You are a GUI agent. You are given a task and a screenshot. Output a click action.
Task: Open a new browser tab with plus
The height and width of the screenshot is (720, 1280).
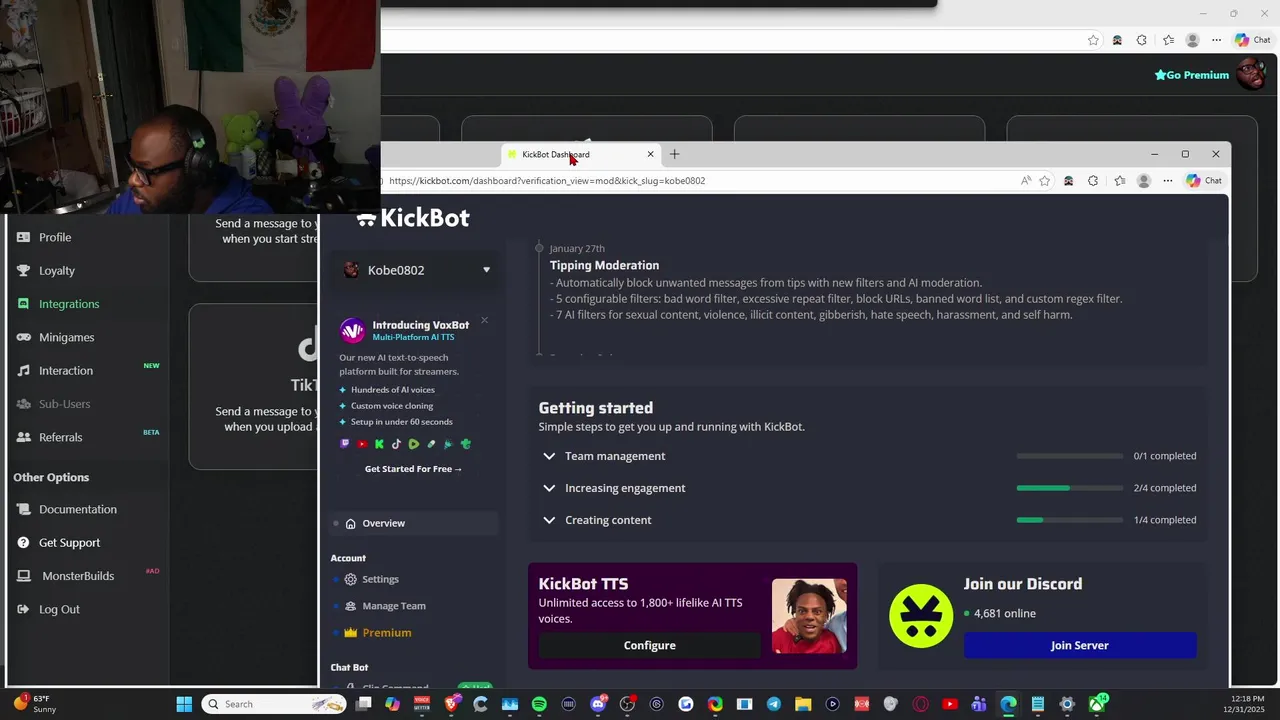(674, 154)
